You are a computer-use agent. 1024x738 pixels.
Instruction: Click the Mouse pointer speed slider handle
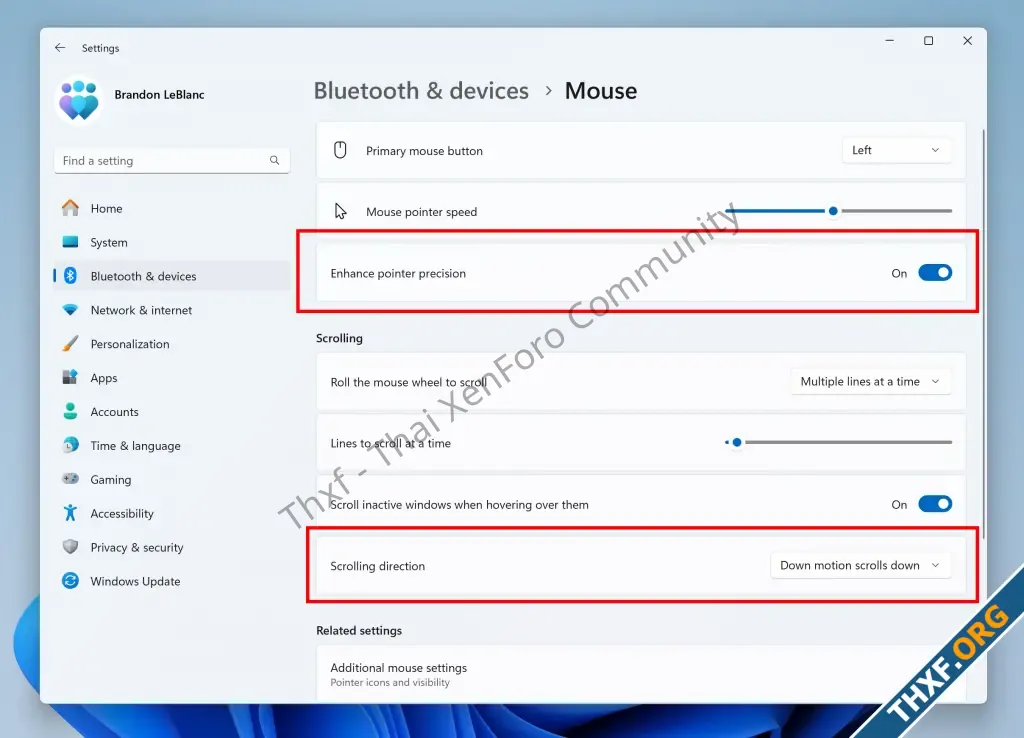tap(833, 211)
